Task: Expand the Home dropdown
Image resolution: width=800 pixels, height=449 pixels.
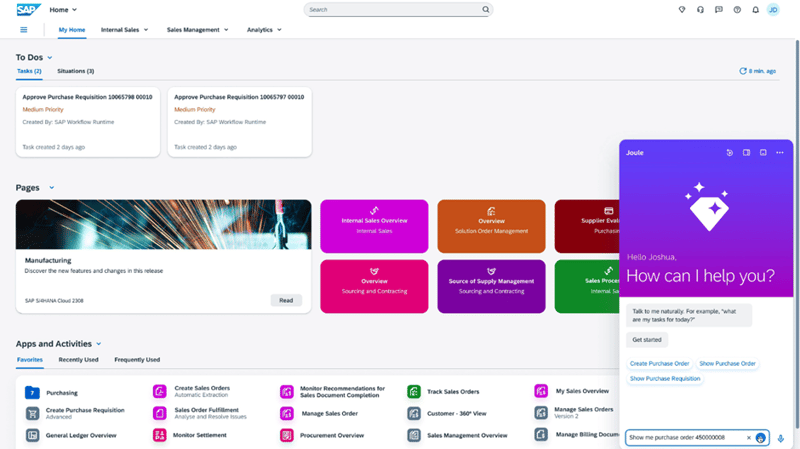Action: point(63,10)
